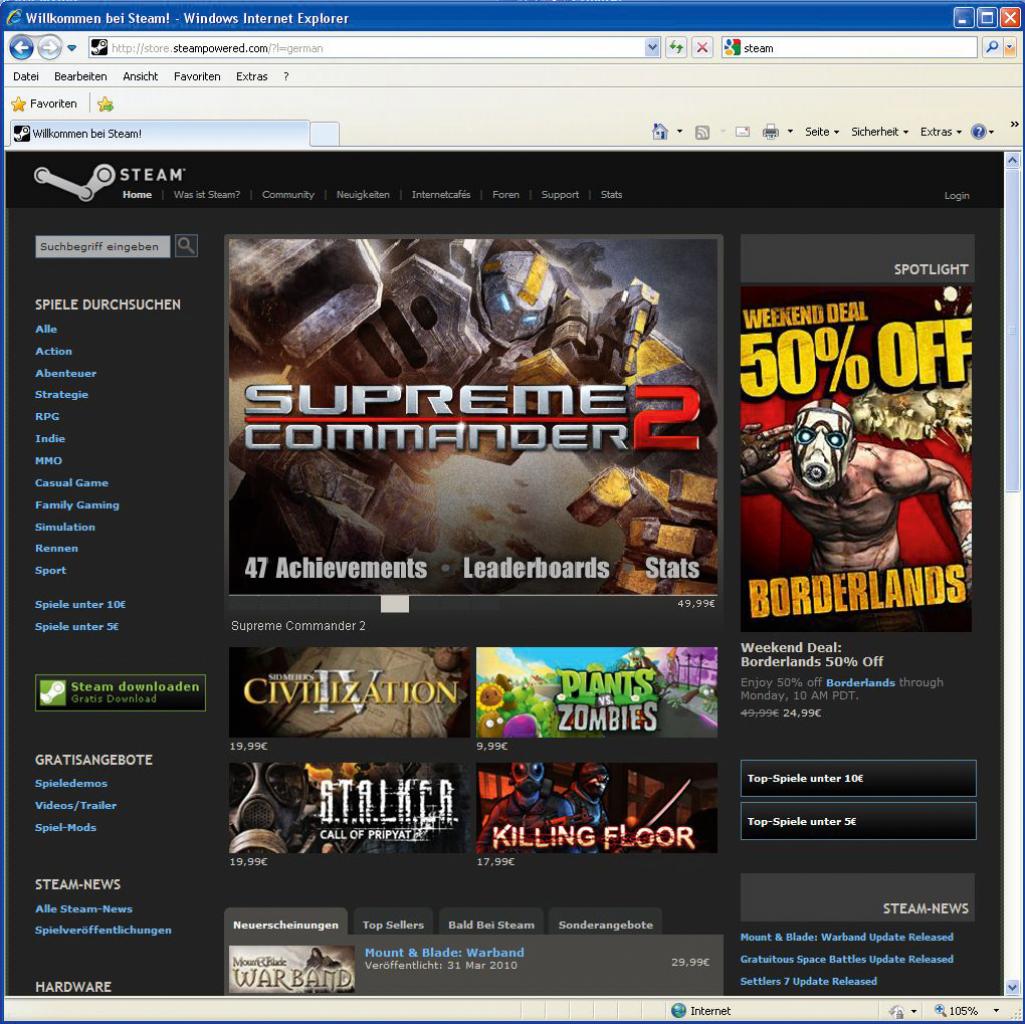
Task: Click the Login link
Action: click(x=956, y=196)
